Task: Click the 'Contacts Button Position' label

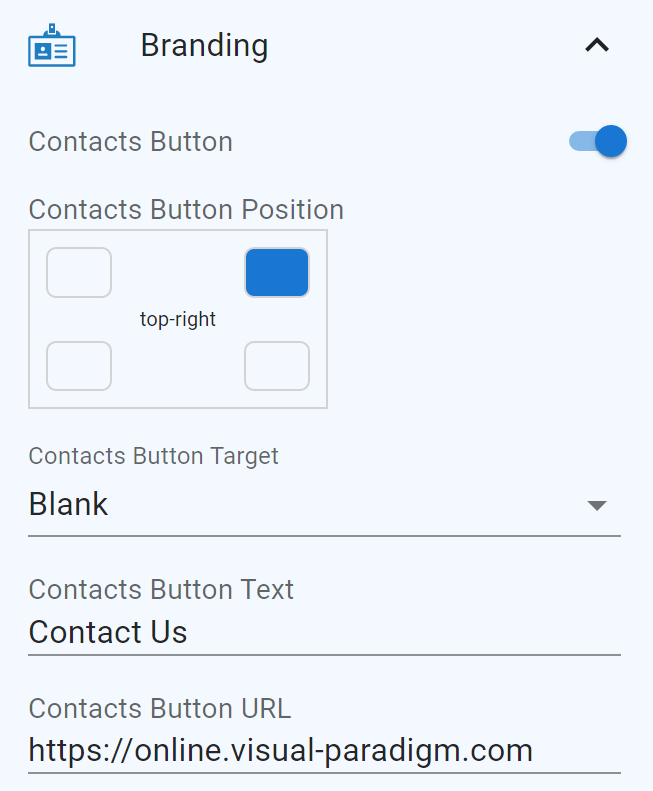Action: pyautogui.click(x=186, y=210)
